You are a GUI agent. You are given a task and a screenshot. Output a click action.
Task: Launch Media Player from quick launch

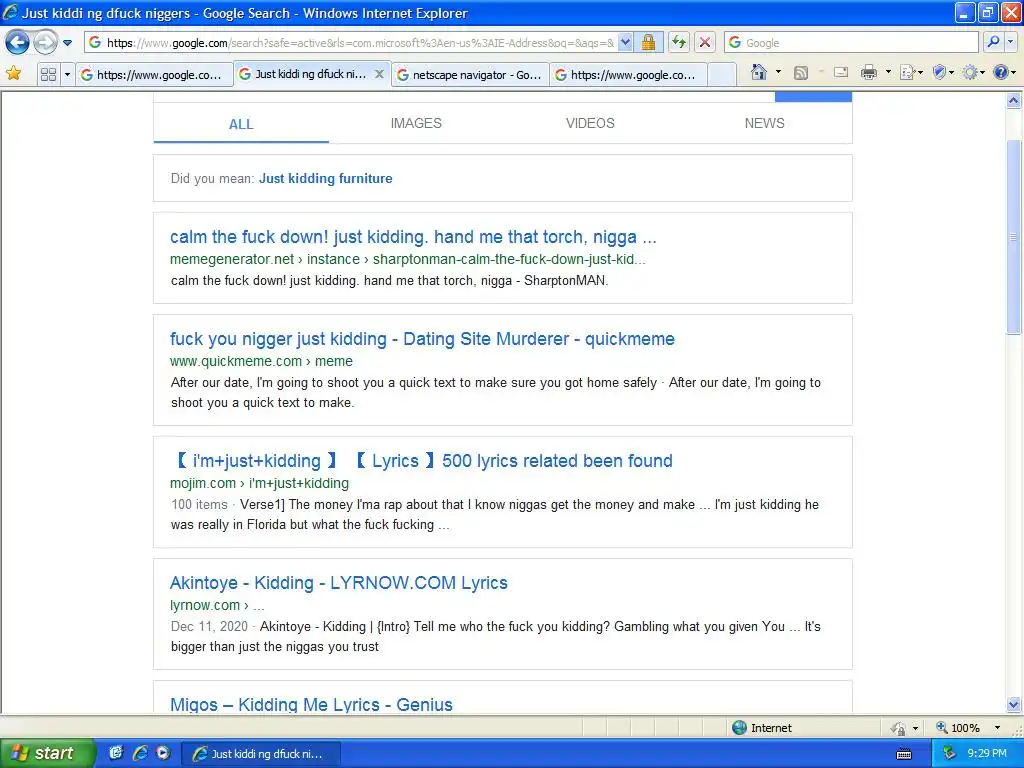click(163, 753)
